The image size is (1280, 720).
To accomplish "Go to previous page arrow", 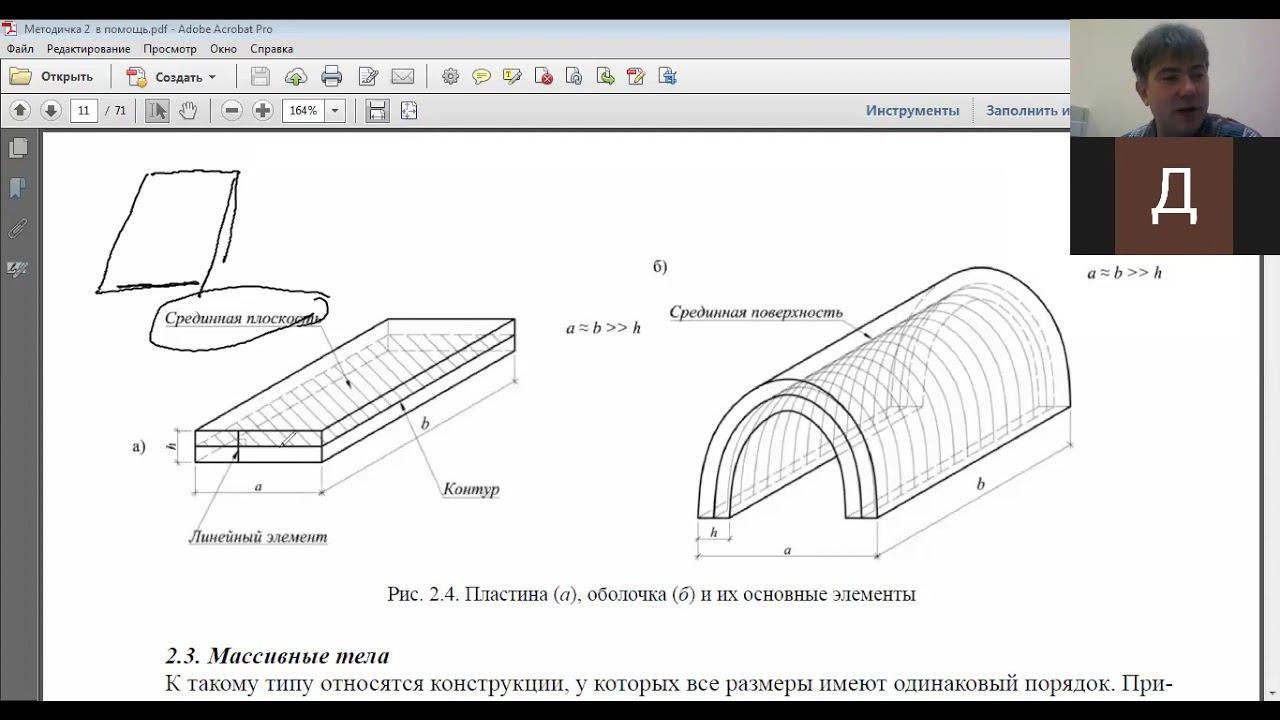I will 20,110.
